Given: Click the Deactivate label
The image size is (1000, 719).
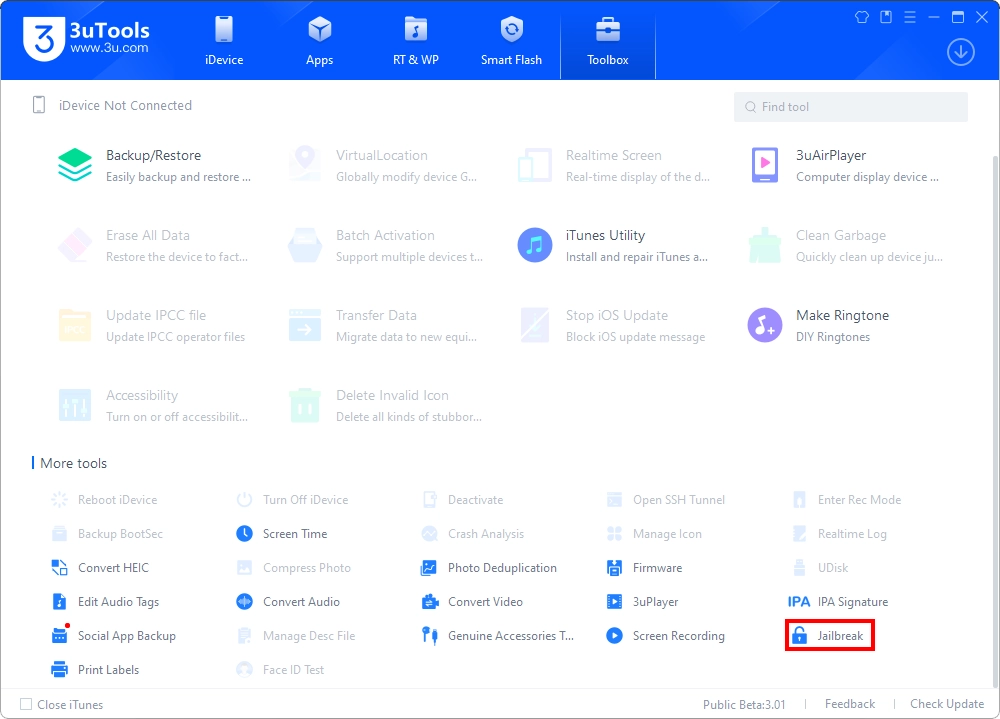Looking at the screenshot, I should (x=475, y=500).
